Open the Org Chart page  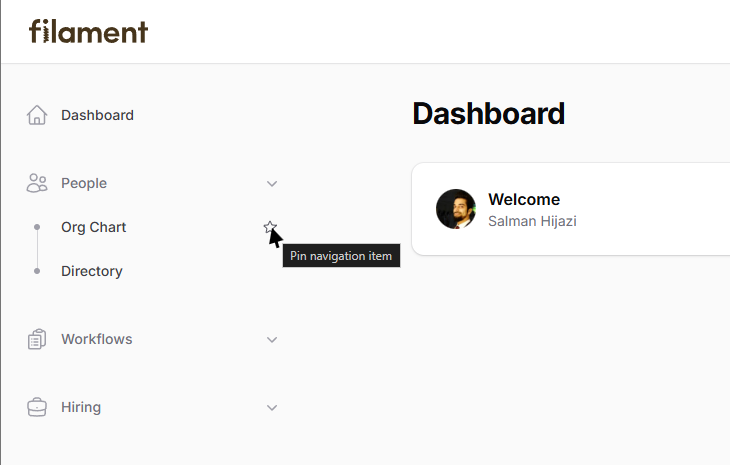(93, 227)
